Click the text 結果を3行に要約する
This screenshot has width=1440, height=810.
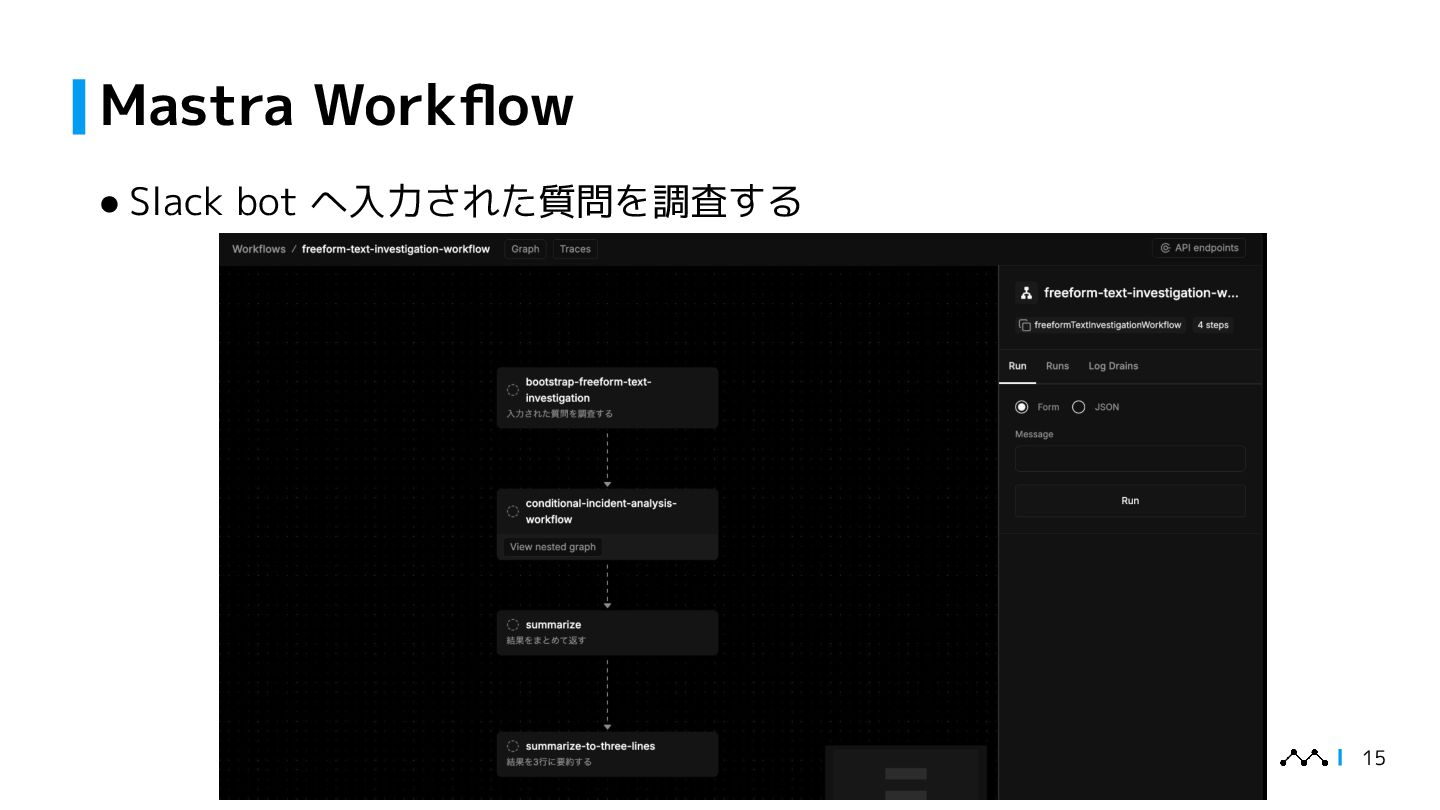point(549,762)
